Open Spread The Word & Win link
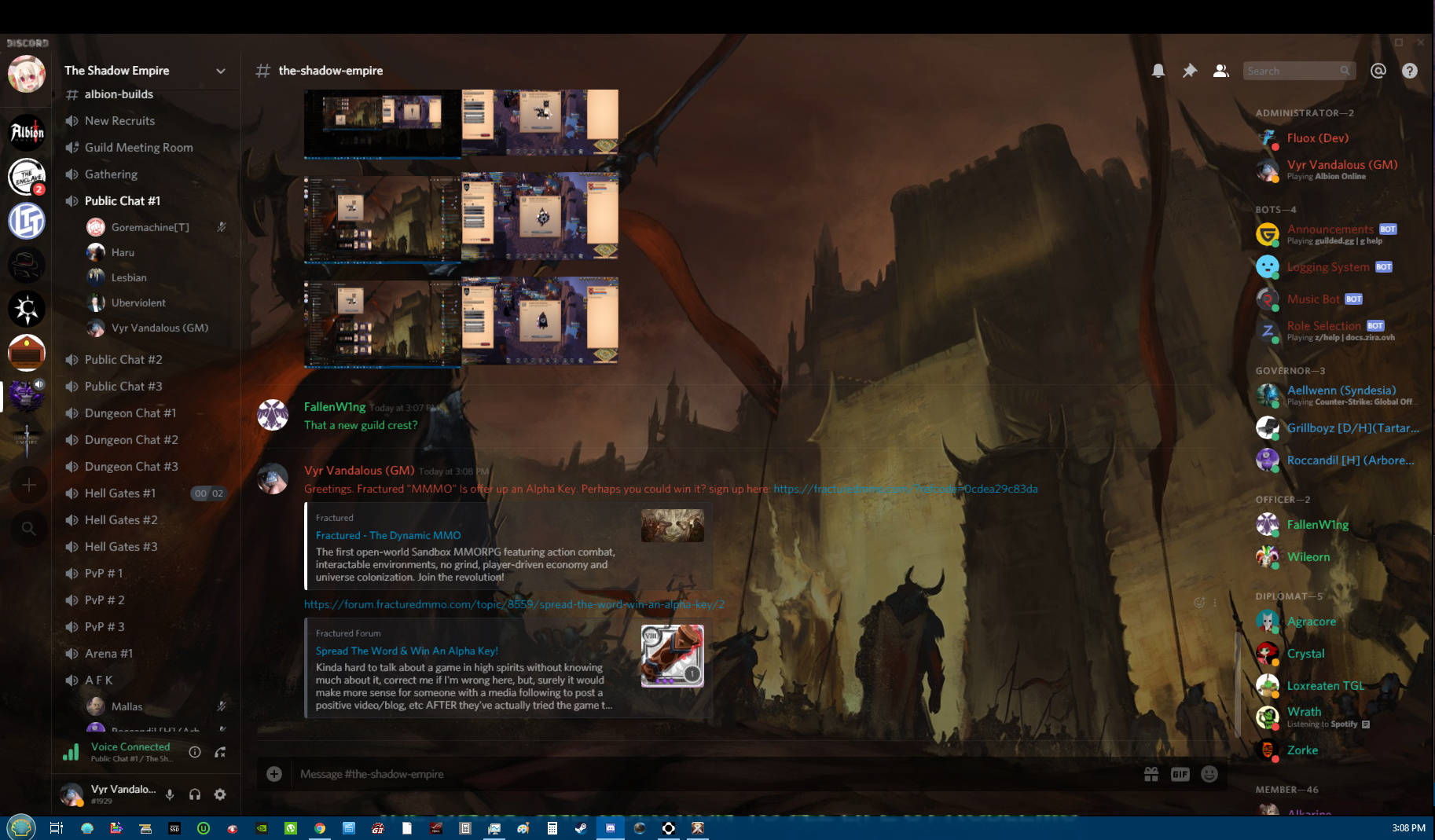This screenshot has width=1435, height=840. [x=407, y=651]
